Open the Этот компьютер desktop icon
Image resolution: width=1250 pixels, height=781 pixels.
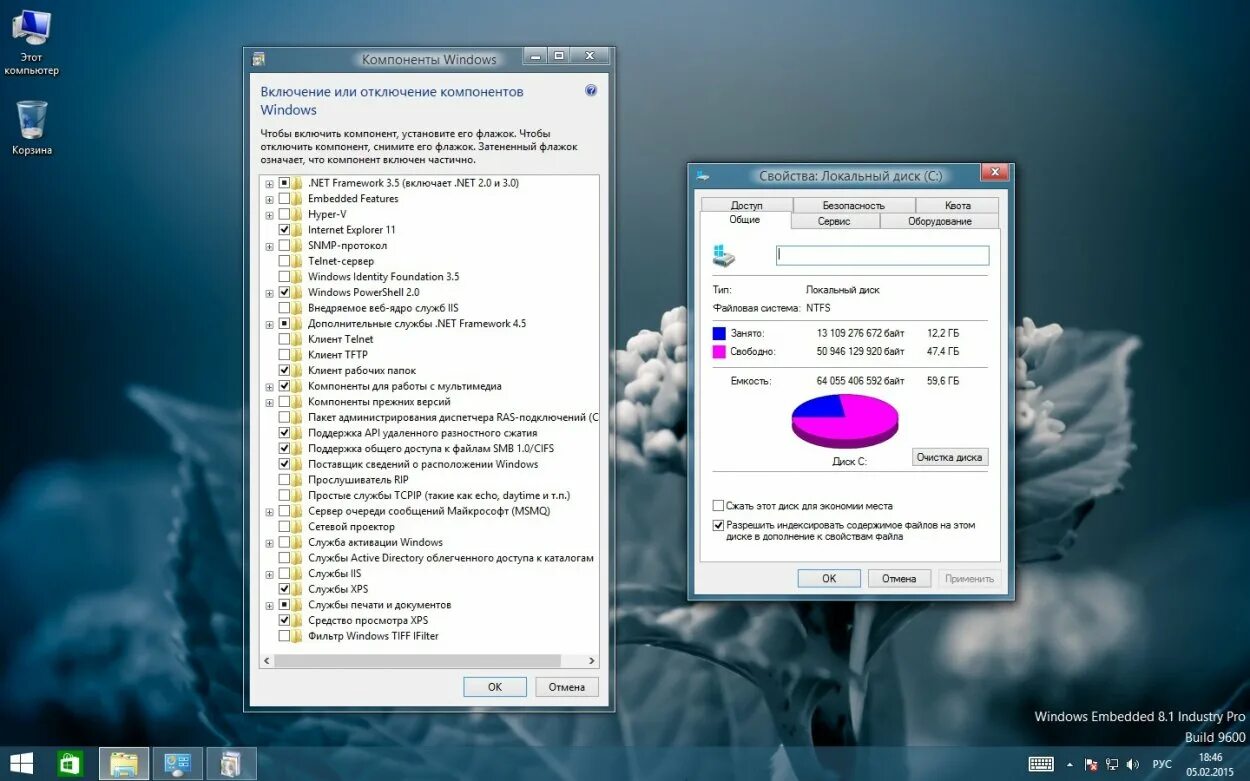tap(31, 42)
